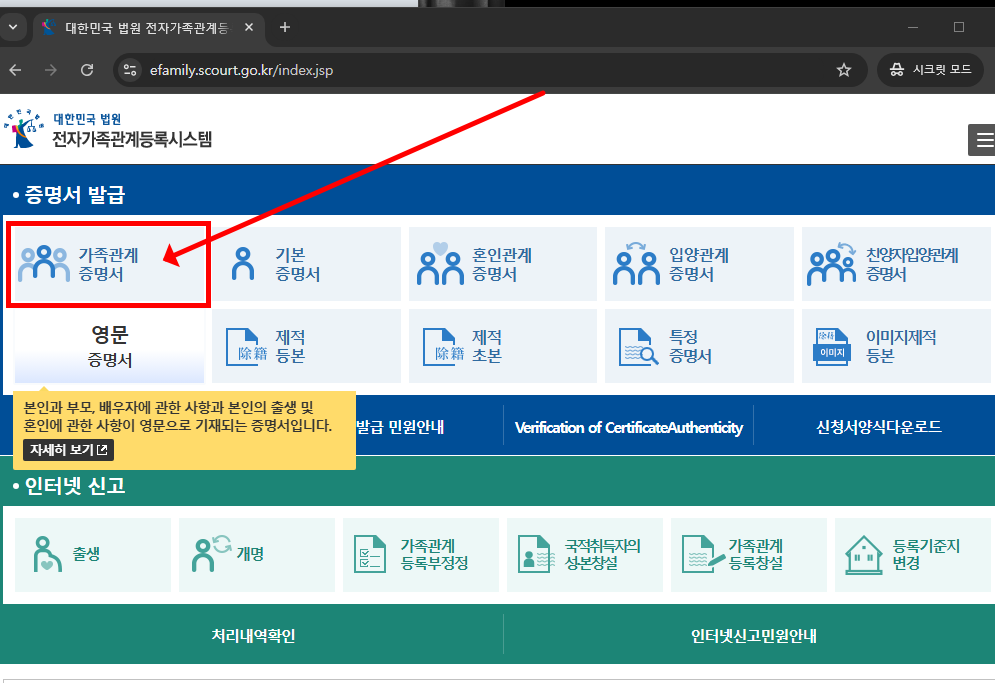Open the 제적 등본 document card
Image resolution: width=995 pixels, height=683 pixels.
click(306, 346)
